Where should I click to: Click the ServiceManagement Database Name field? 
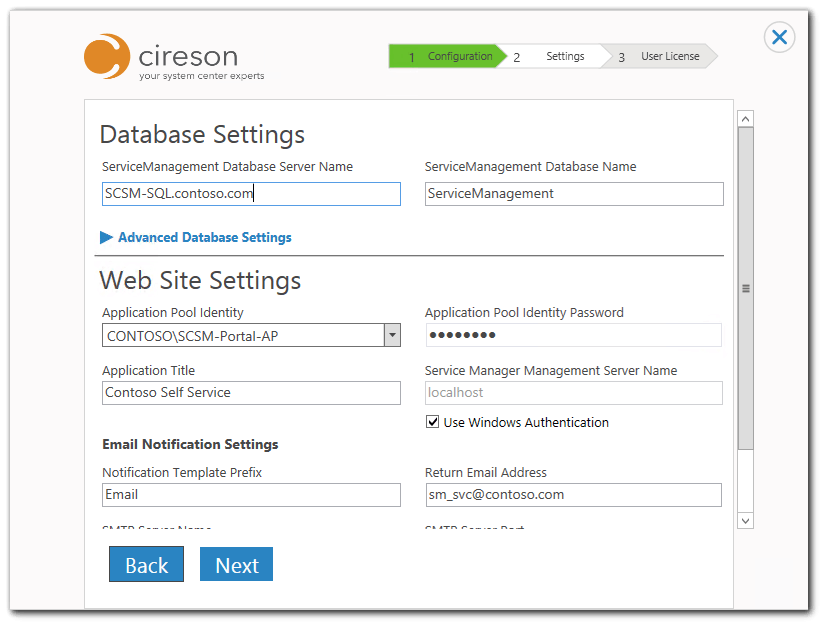coord(573,194)
